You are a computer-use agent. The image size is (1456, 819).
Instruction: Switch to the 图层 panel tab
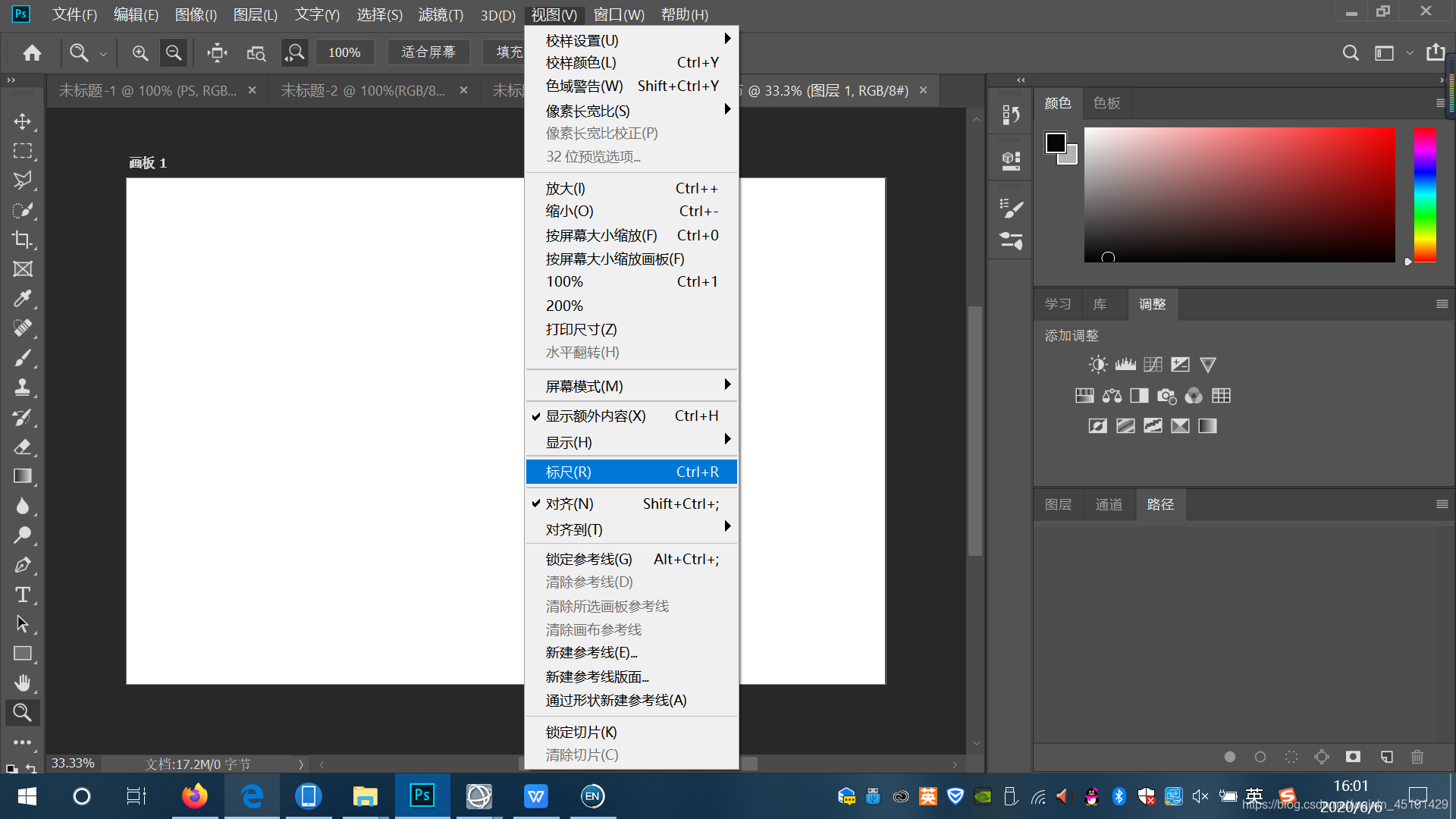[1058, 504]
